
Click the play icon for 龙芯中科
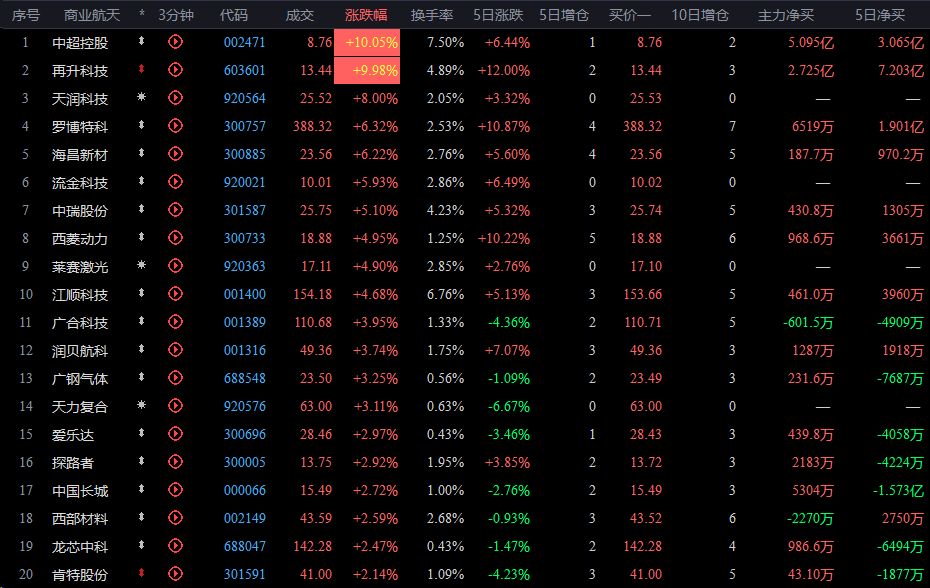176,547
